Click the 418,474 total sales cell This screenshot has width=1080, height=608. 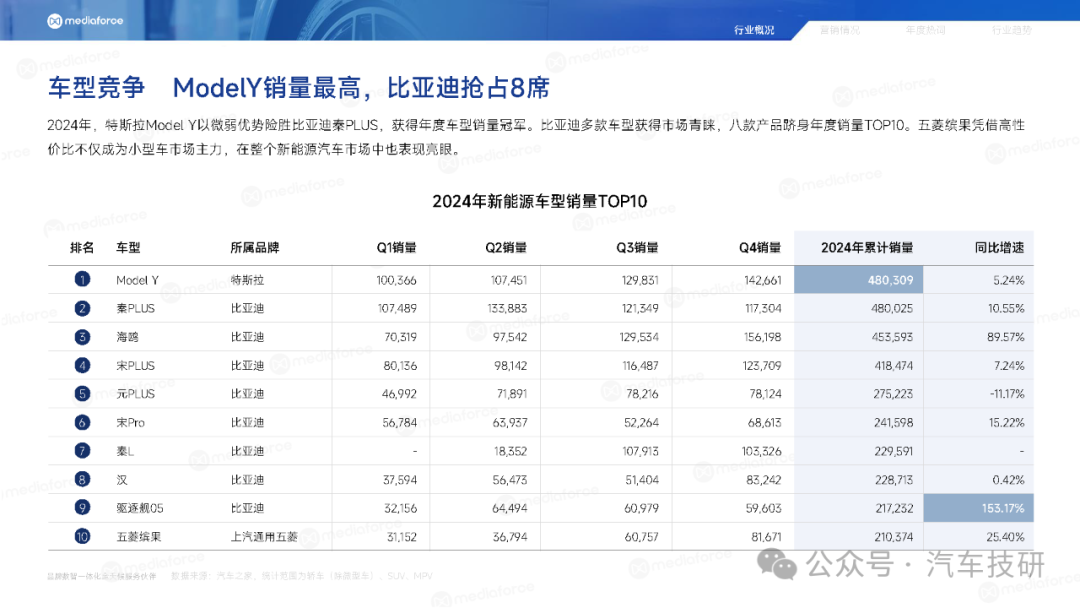coord(893,366)
